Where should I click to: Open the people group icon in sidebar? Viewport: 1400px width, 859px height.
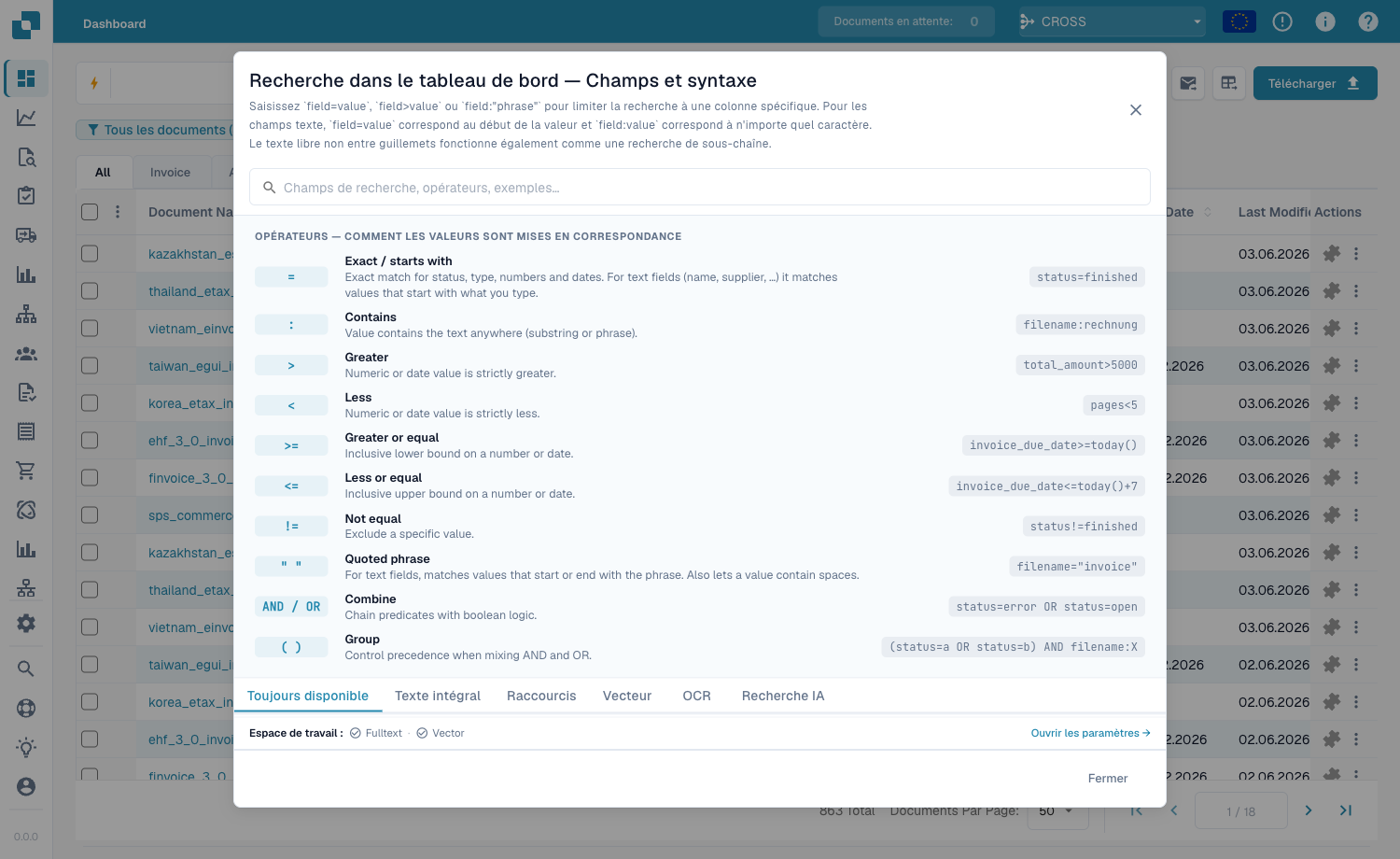[26, 354]
